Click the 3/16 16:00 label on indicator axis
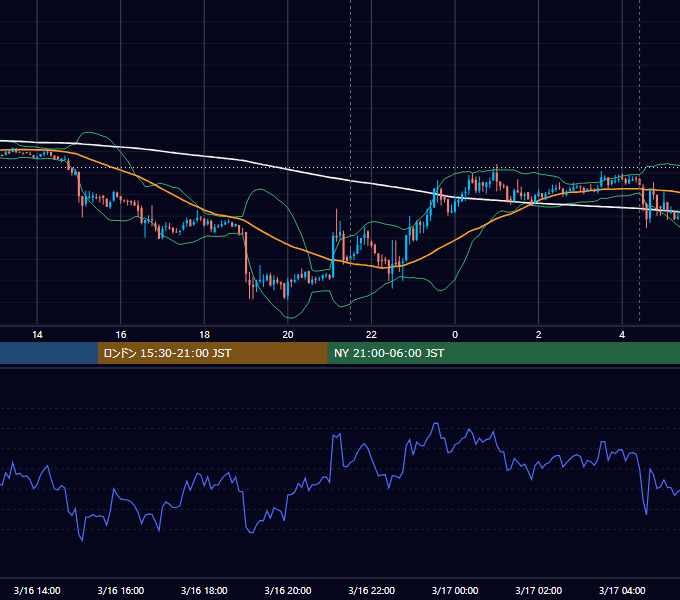Viewport: 680px width, 600px height. tap(121, 590)
